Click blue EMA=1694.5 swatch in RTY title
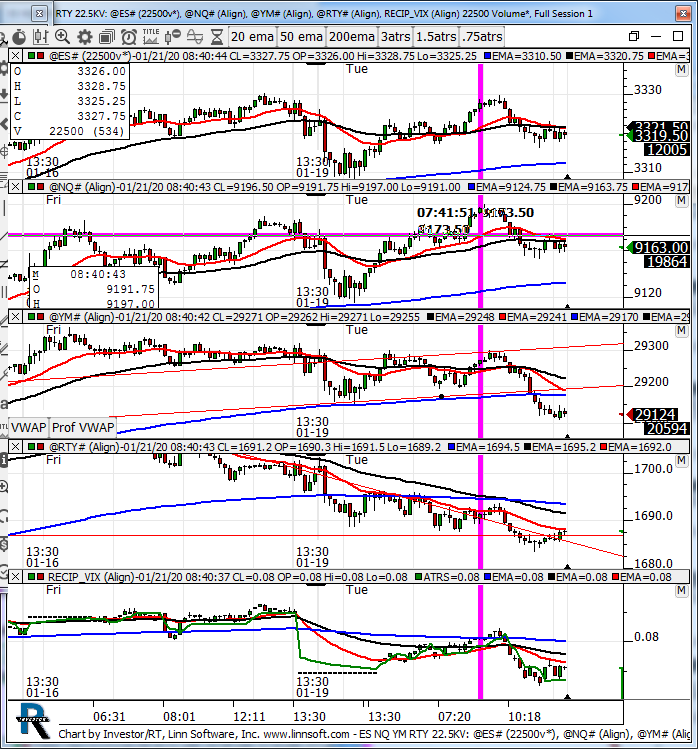 coord(451,447)
